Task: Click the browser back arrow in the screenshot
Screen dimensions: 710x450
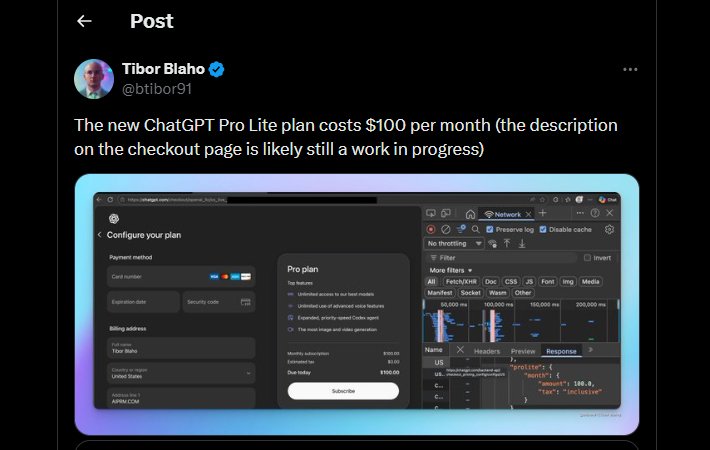Action: (x=100, y=200)
